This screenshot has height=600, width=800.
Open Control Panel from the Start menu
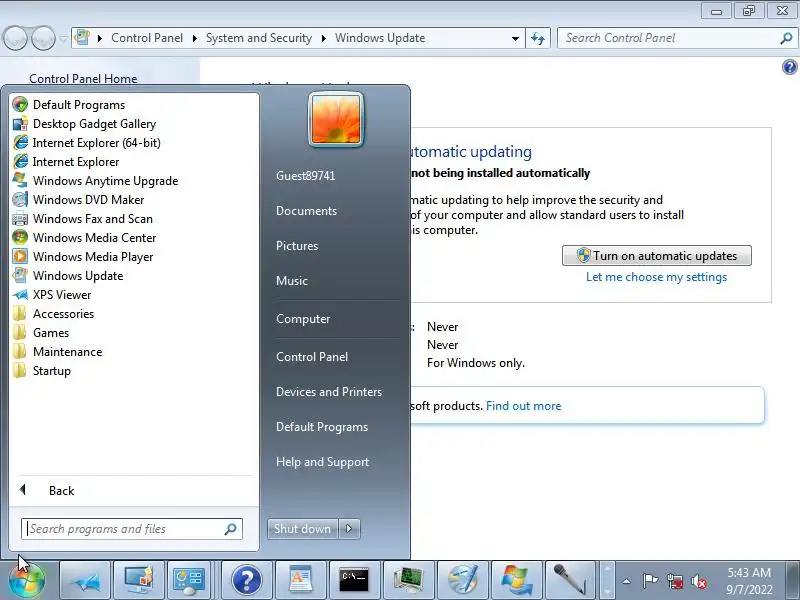point(312,357)
